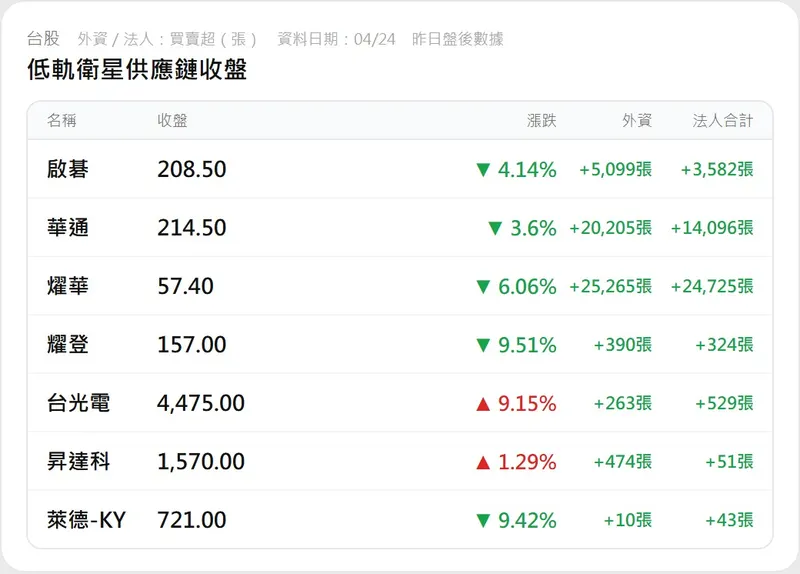The width and height of the screenshot is (800, 574).
Task: Click closing price 214.50
Action: (192, 228)
